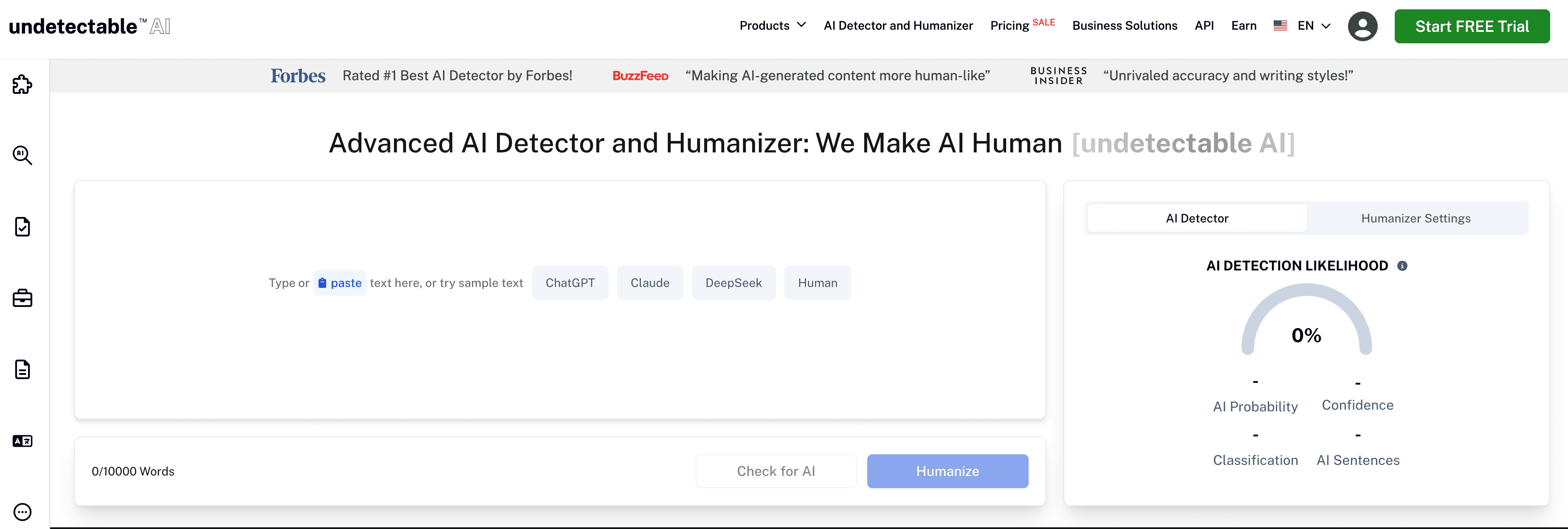The width and height of the screenshot is (1568, 529).
Task: Open the briefcase sidebar icon
Action: (x=23, y=298)
